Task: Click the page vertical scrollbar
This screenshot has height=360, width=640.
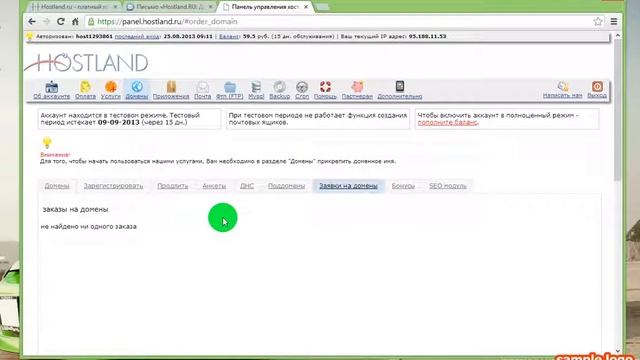Action: pyautogui.click(x=618, y=110)
